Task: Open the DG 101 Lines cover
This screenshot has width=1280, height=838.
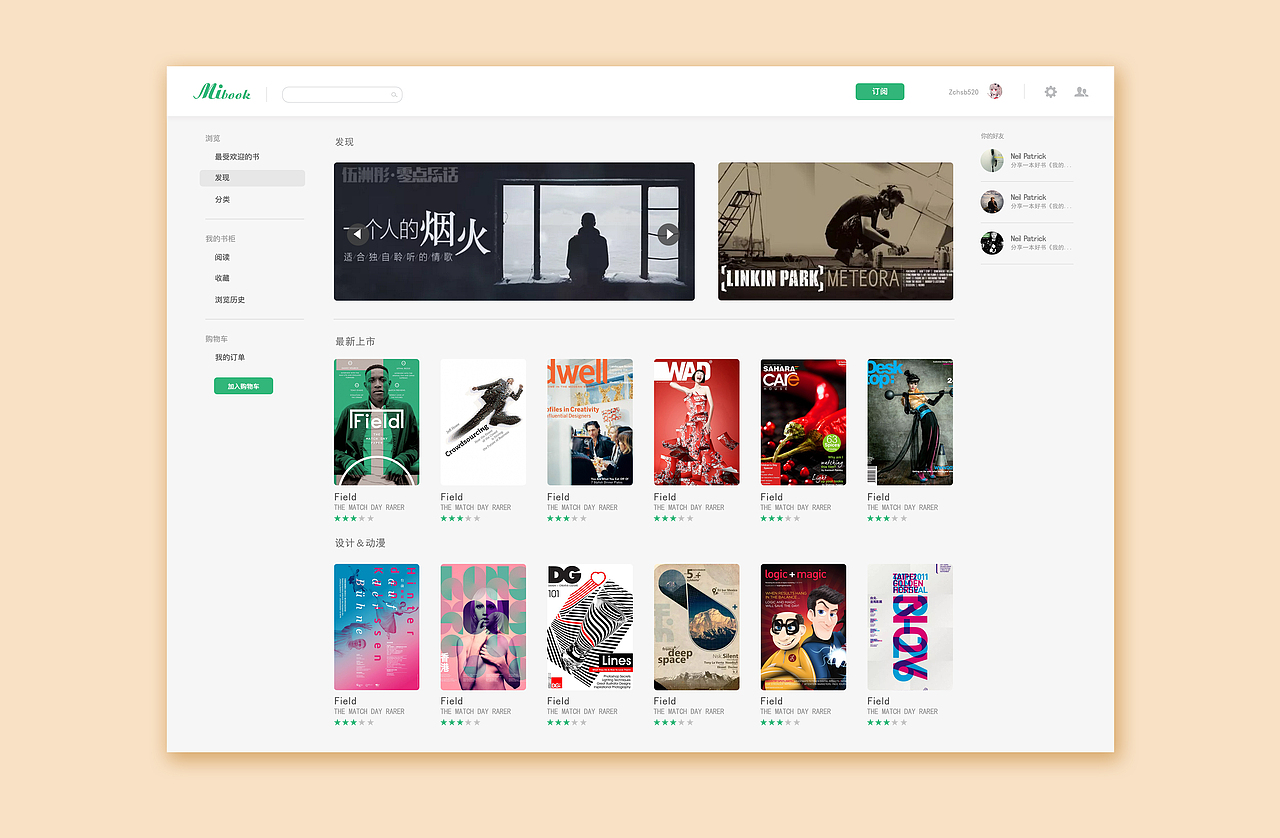Action: coord(590,627)
